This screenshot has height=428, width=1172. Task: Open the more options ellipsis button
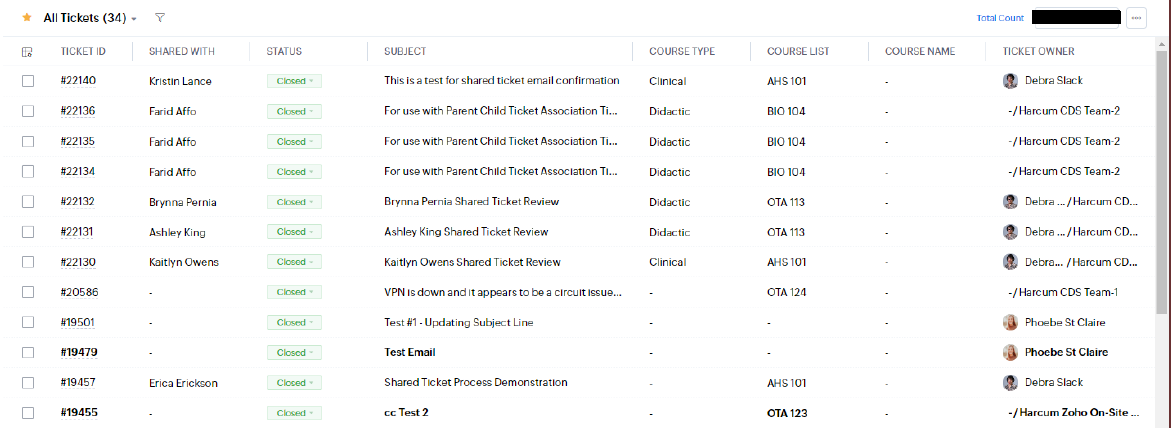tap(1135, 18)
